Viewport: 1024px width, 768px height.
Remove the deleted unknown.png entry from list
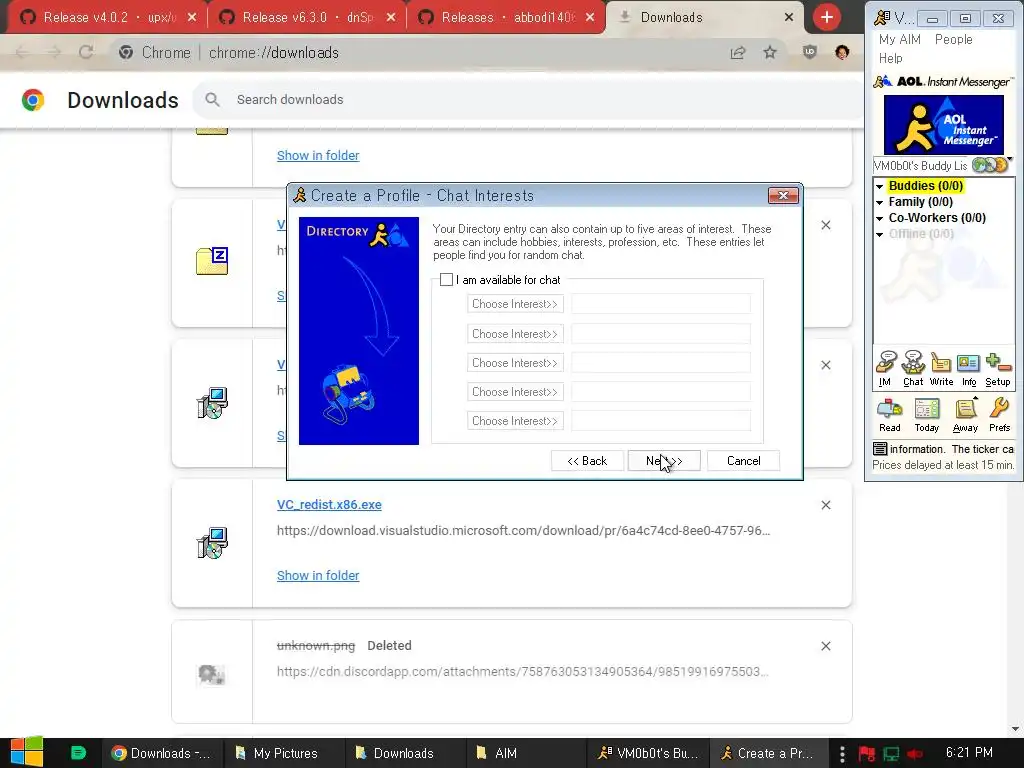[x=825, y=646]
